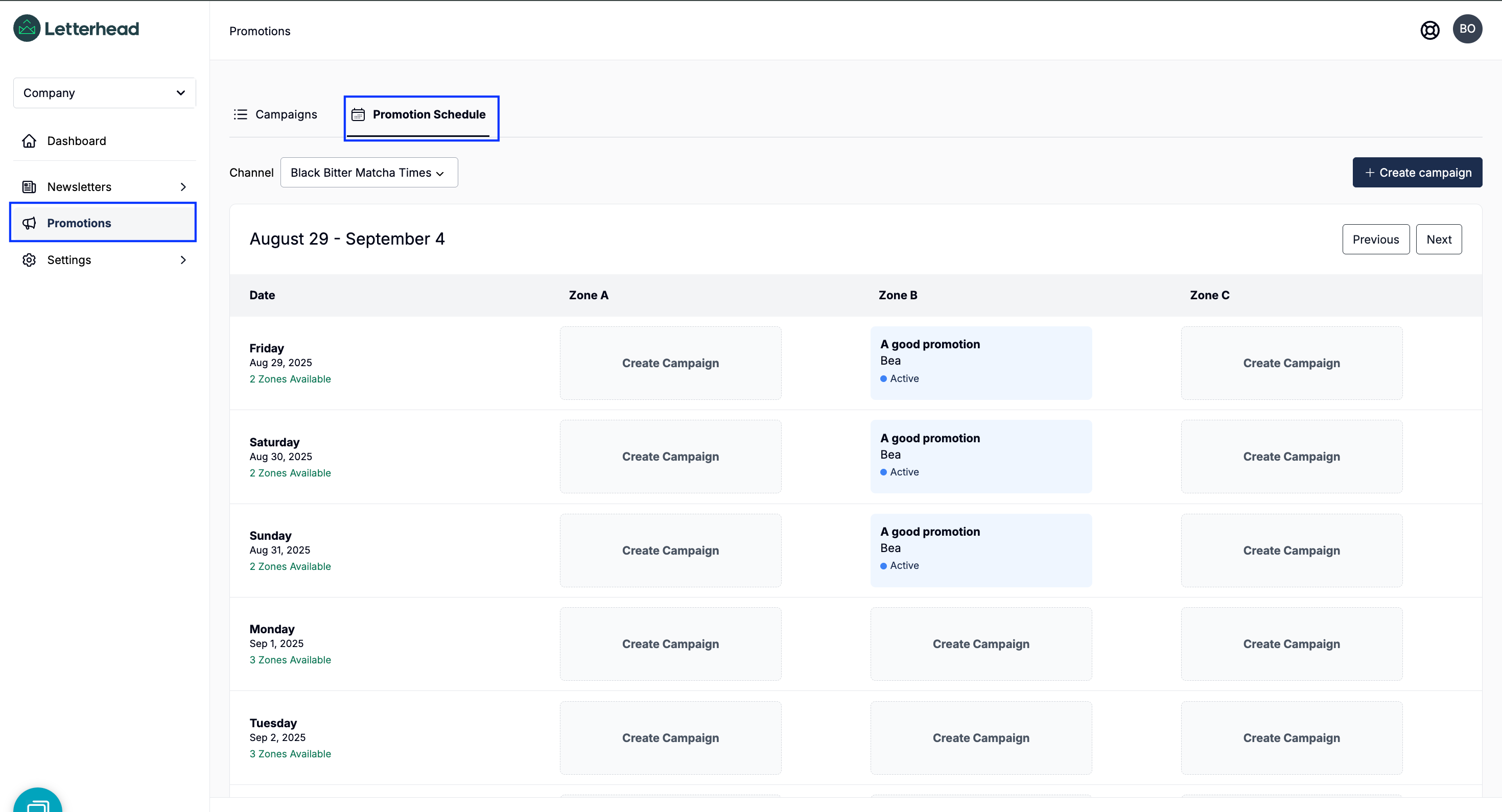Click the Promotion Schedule calendar icon

[358, 114]
